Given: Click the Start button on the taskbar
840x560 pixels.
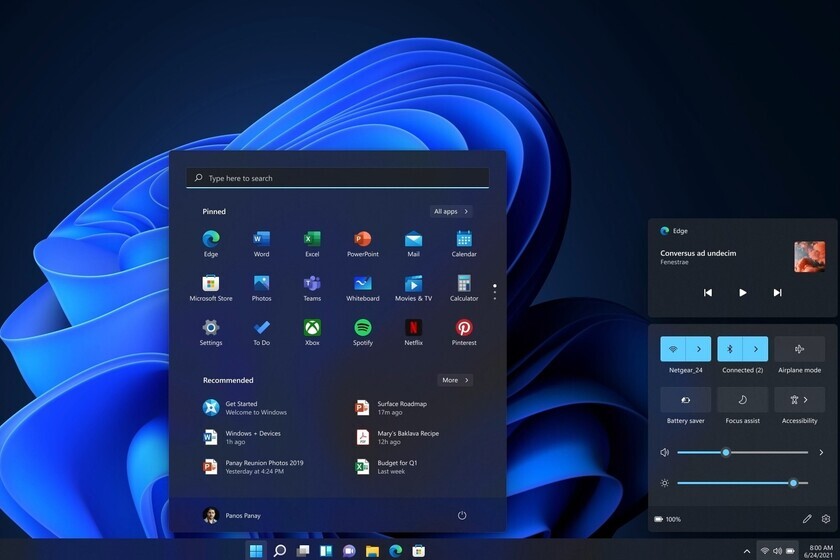Looking at the screenshot, I should tap(256, 550).
